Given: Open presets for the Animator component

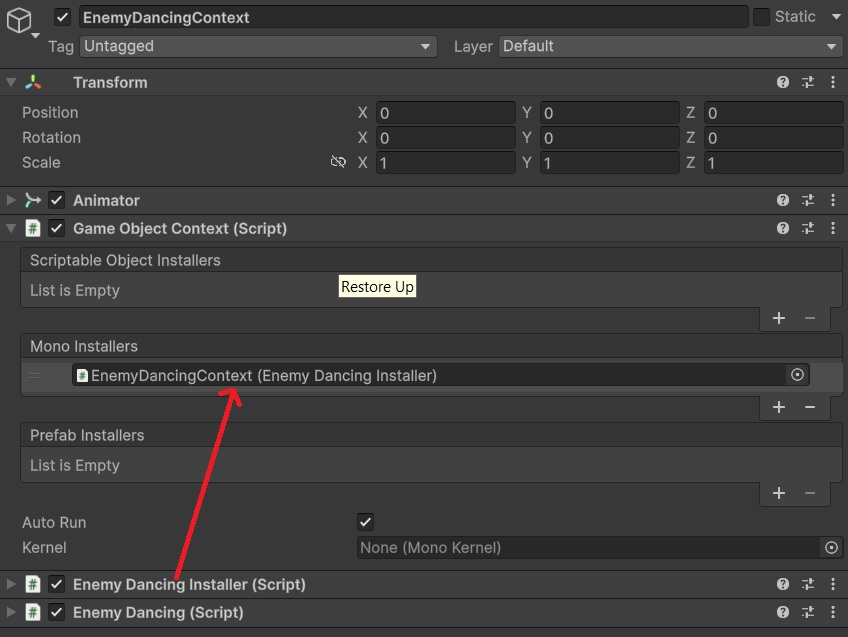Looking at the screenshot, I should 808,201.
